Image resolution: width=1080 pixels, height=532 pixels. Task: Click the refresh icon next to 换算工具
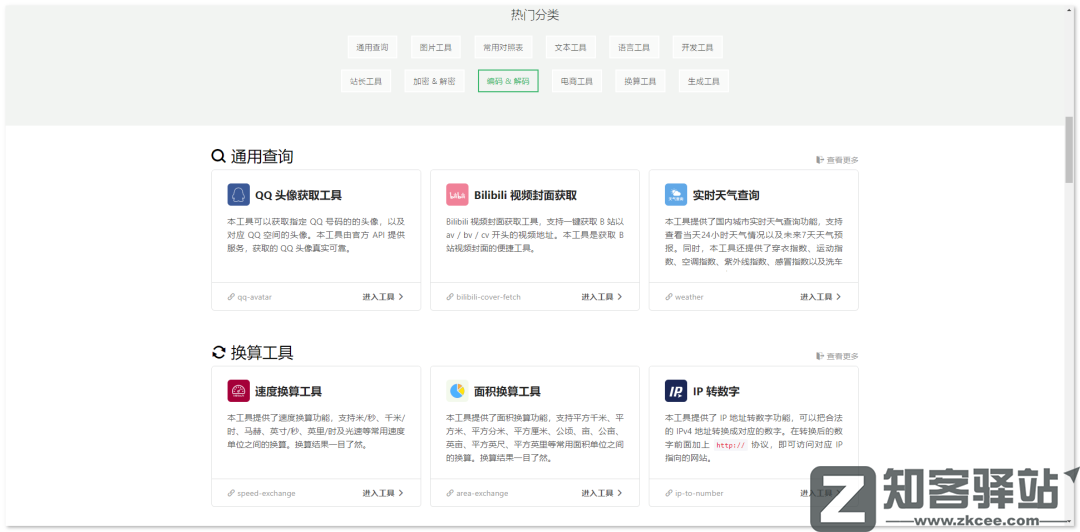(218, 353)
